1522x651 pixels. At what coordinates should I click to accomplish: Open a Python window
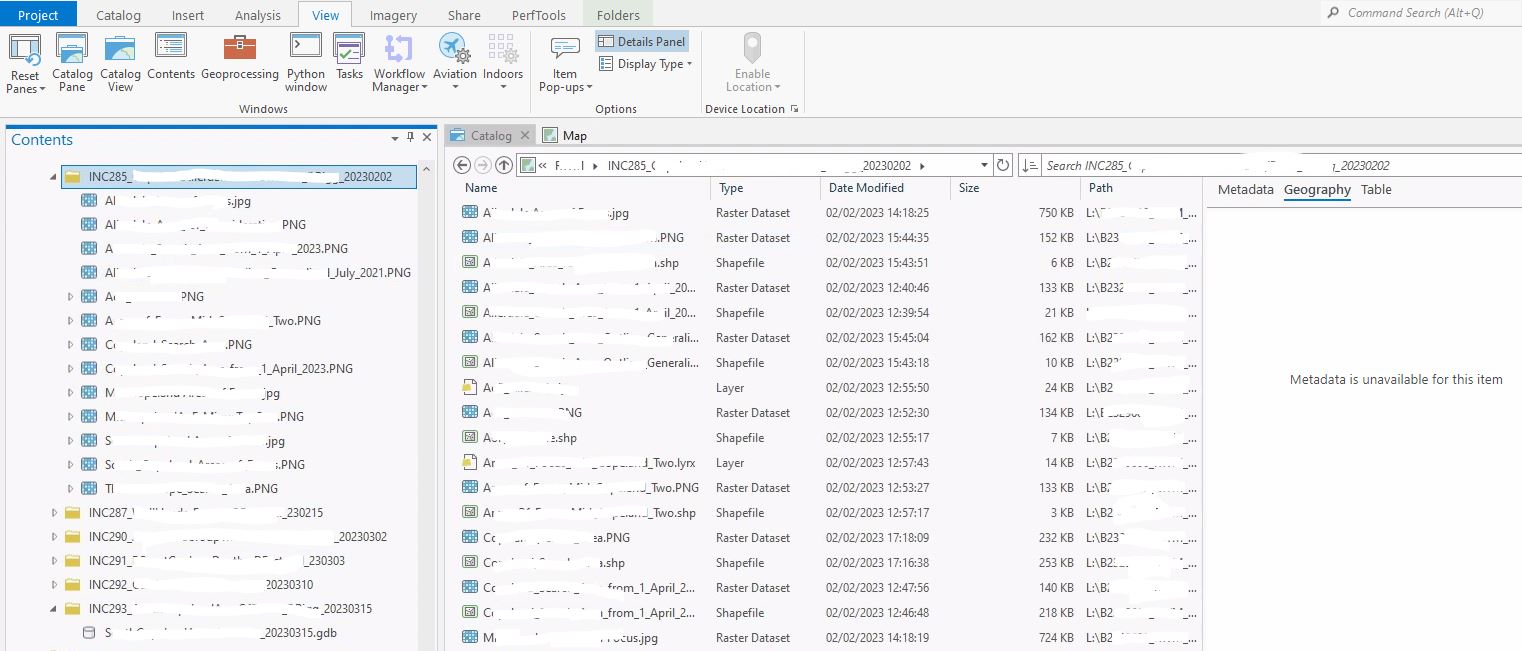[305, 60]
